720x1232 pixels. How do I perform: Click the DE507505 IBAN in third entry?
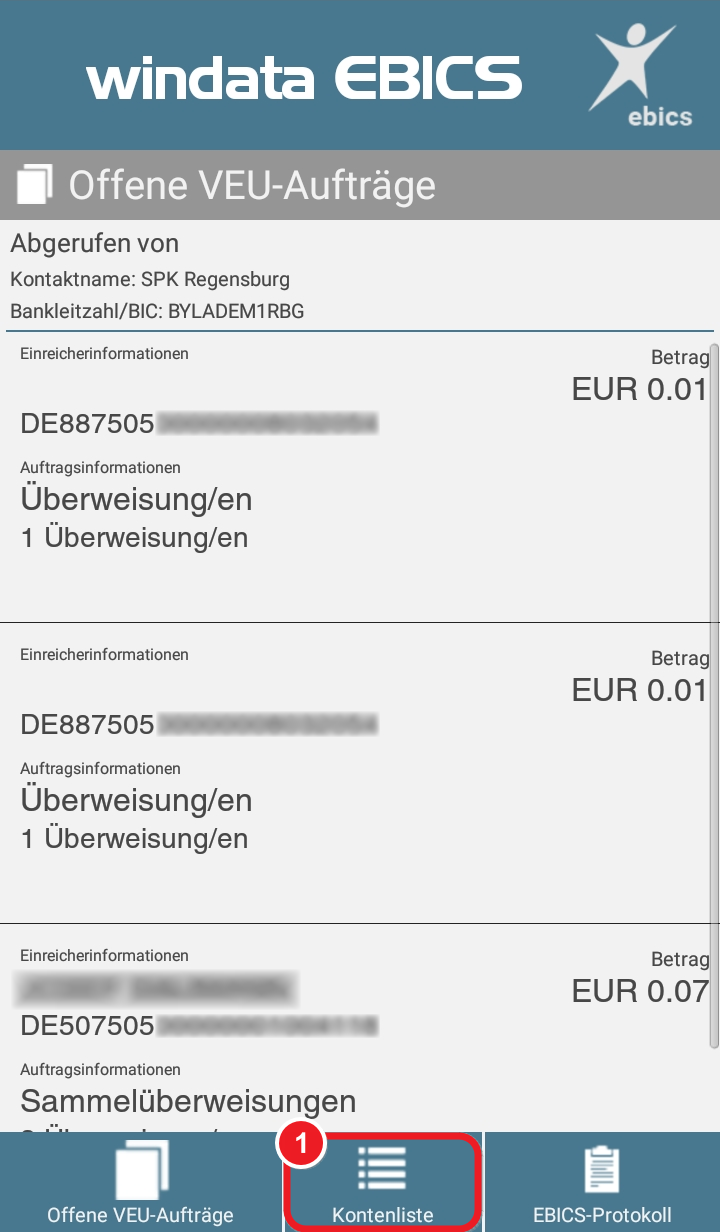pos(199,1026)
